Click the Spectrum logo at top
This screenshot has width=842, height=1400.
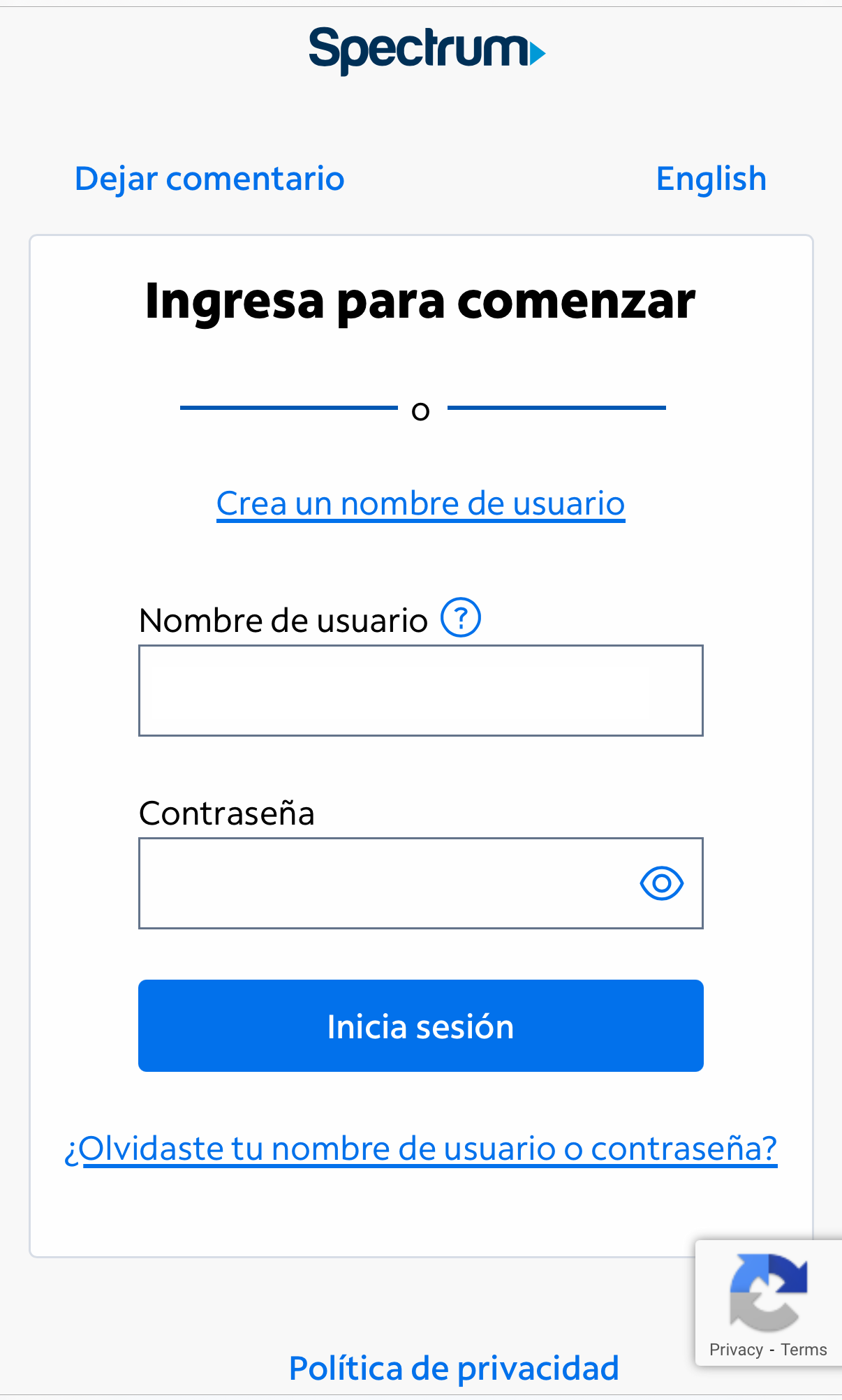426,50
